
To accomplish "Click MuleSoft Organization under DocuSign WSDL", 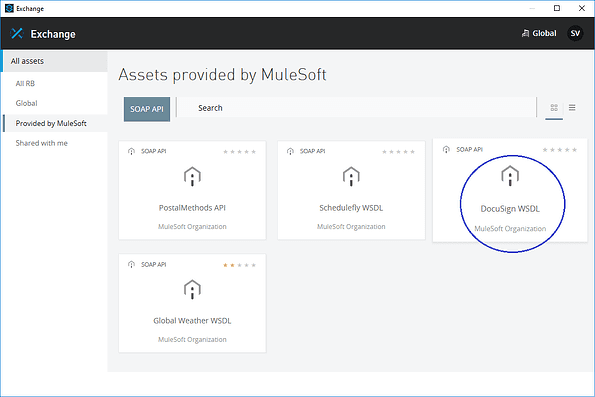I will (510, 228).
